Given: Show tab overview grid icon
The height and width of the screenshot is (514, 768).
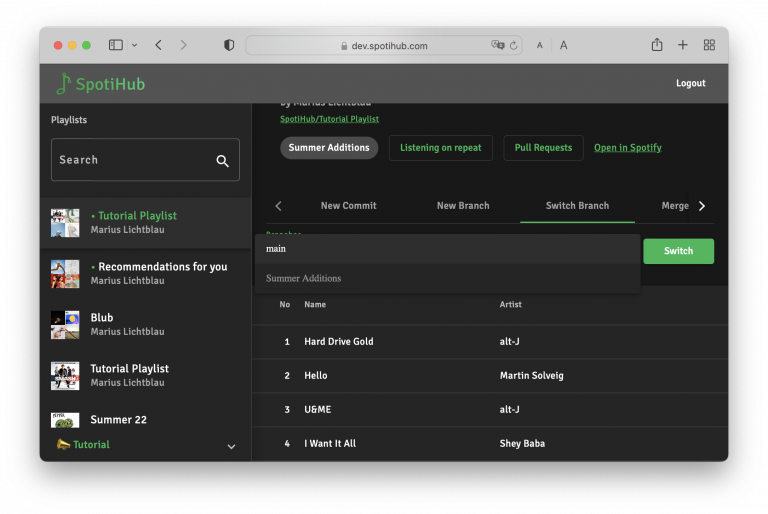Looking at the screenshot, I should (x=709, y=45).
